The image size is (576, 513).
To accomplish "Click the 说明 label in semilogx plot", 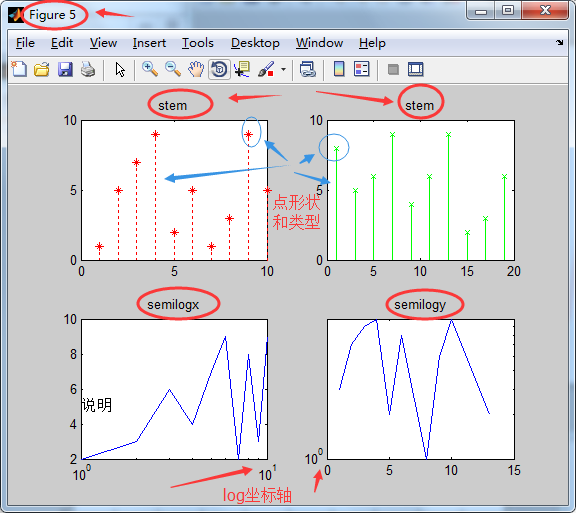I will pyautogui.click(x=97, y=405).
